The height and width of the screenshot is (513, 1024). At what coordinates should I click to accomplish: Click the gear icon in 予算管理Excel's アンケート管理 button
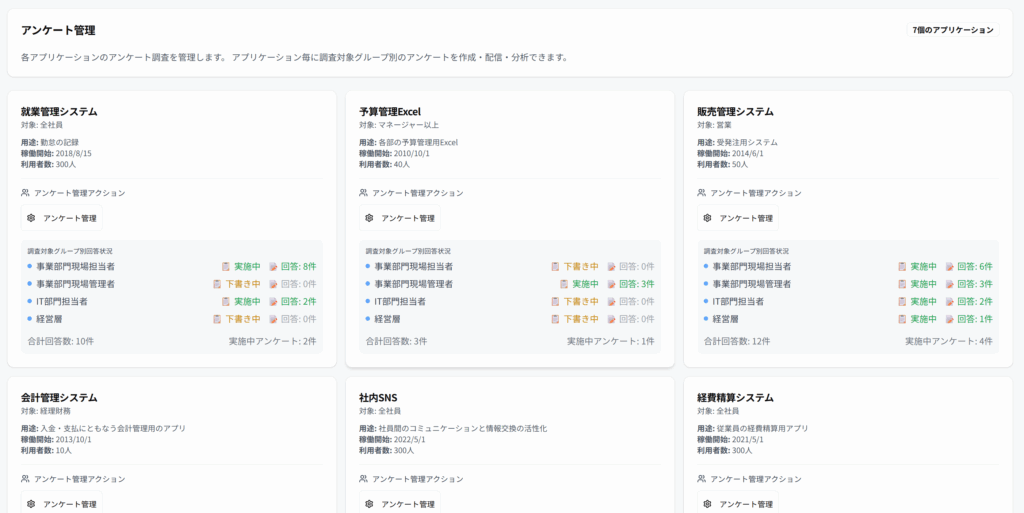point(369,218)
